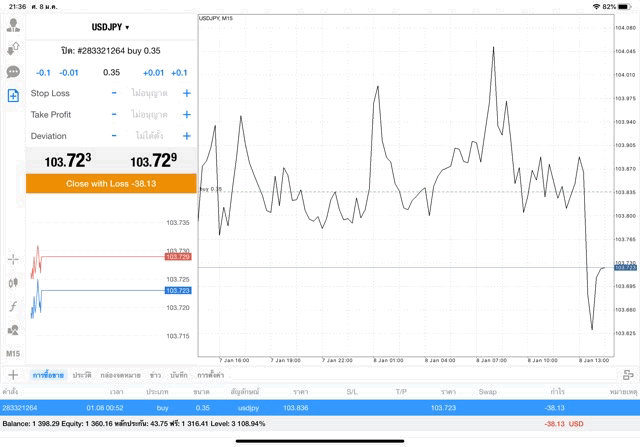640x447 pixels.
Task: Open the indicators function icon
Action: [13, 306]
